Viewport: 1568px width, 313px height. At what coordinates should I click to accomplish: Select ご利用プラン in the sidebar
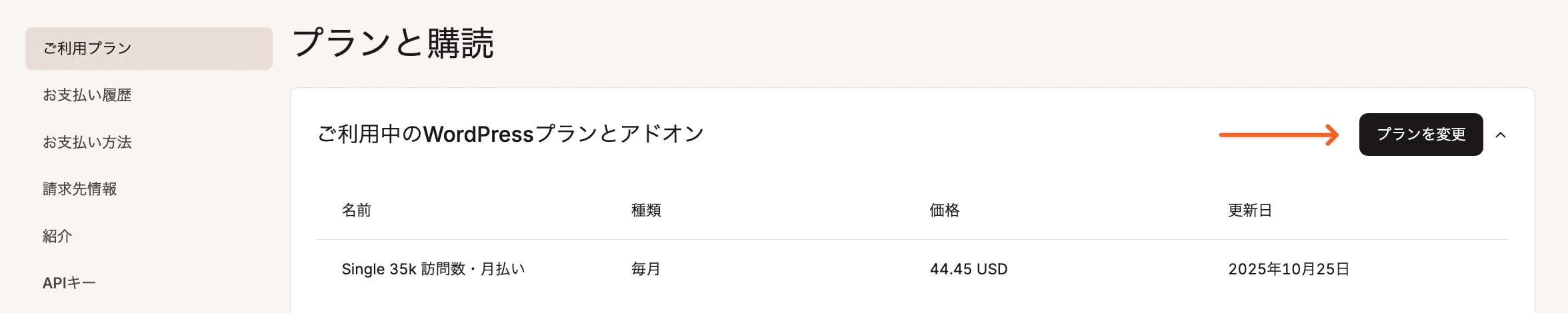(x=87, y=49)
